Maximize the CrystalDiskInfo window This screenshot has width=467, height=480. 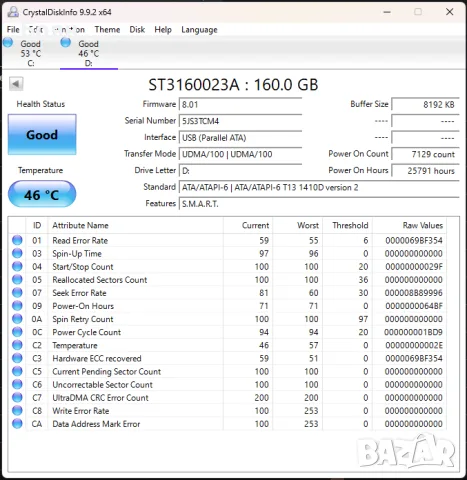tap(418, 12)
